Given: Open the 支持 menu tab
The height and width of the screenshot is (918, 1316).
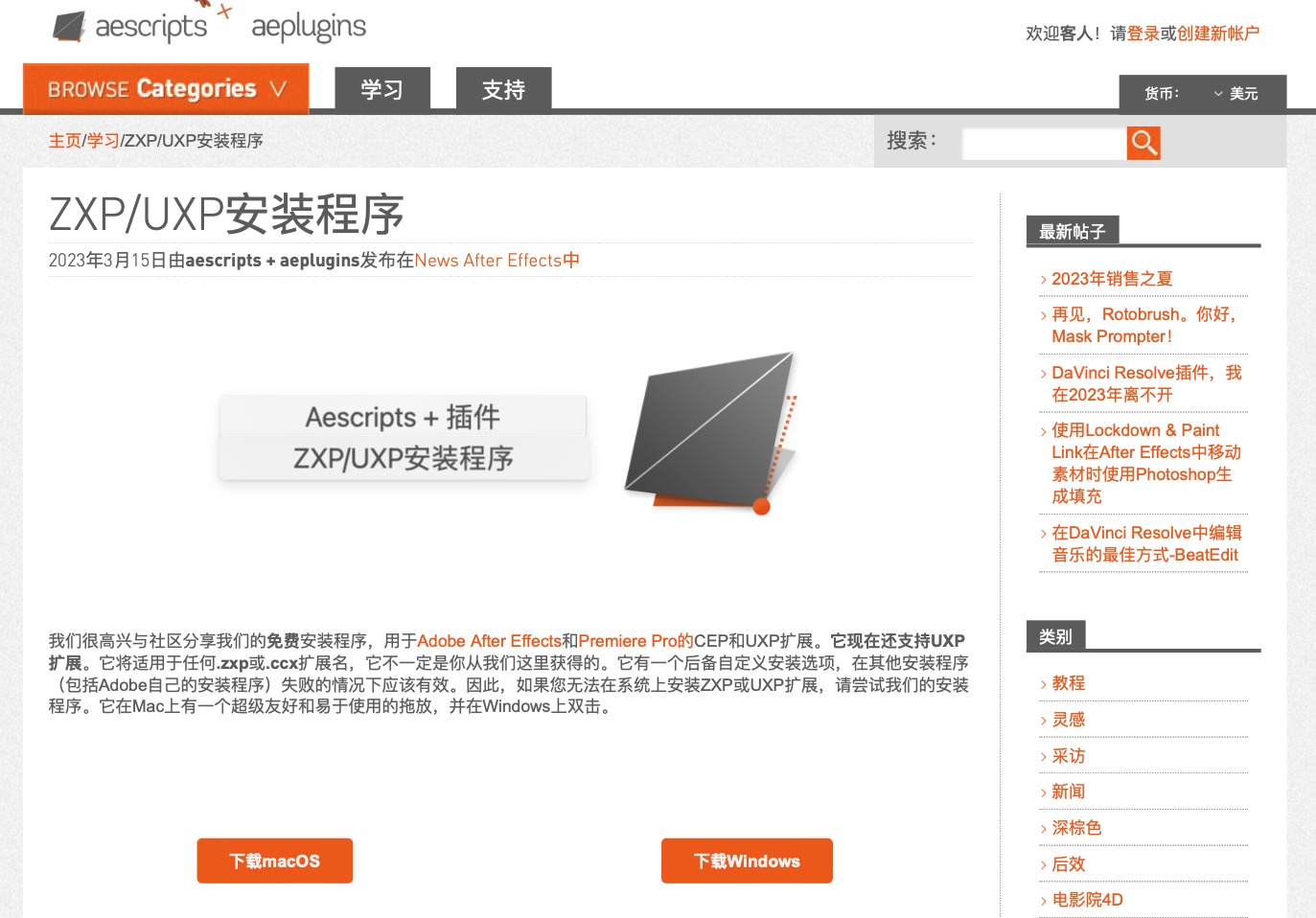Looking at the screenshot, I should click(503, 89).
